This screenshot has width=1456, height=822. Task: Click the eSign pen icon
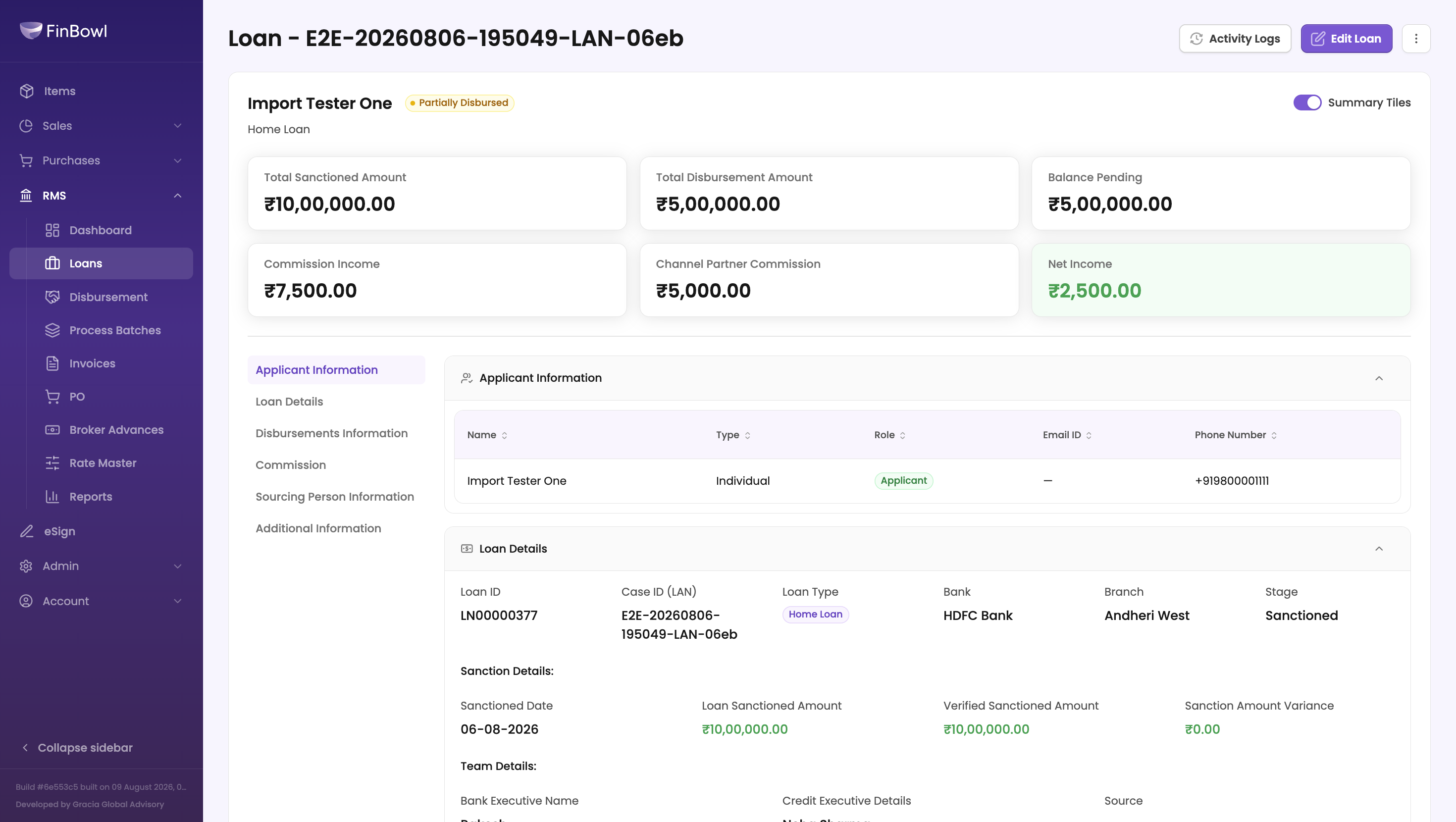click(x=27, y=531)
